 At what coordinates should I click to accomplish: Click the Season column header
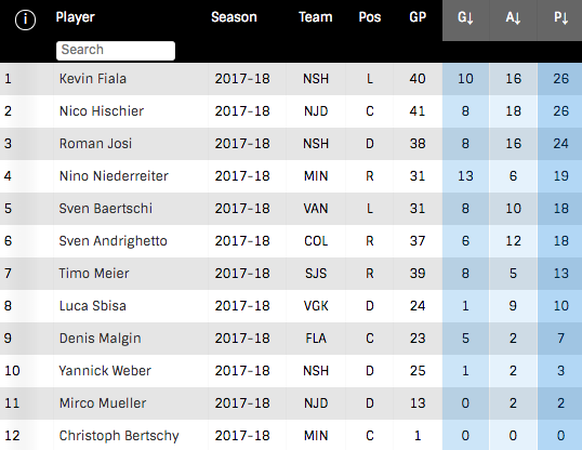tap(234, 17)
